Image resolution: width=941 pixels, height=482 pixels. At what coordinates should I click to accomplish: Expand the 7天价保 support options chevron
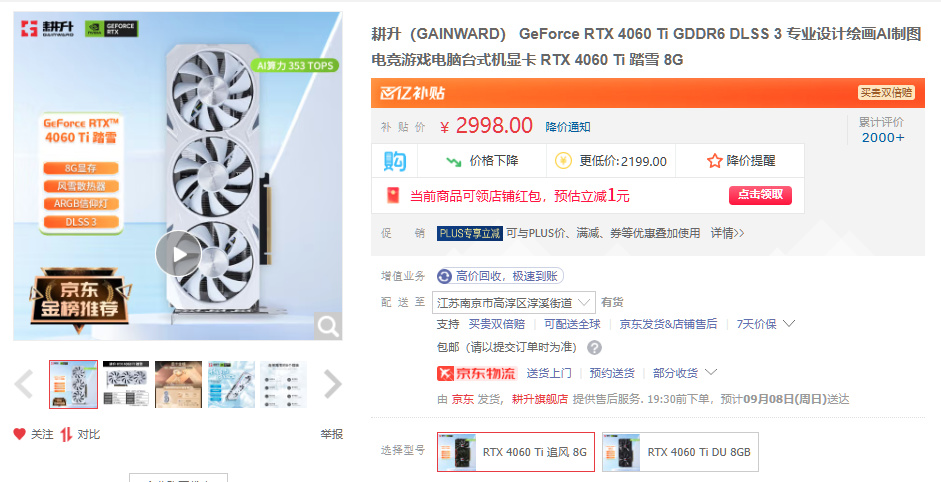(790, 324)
